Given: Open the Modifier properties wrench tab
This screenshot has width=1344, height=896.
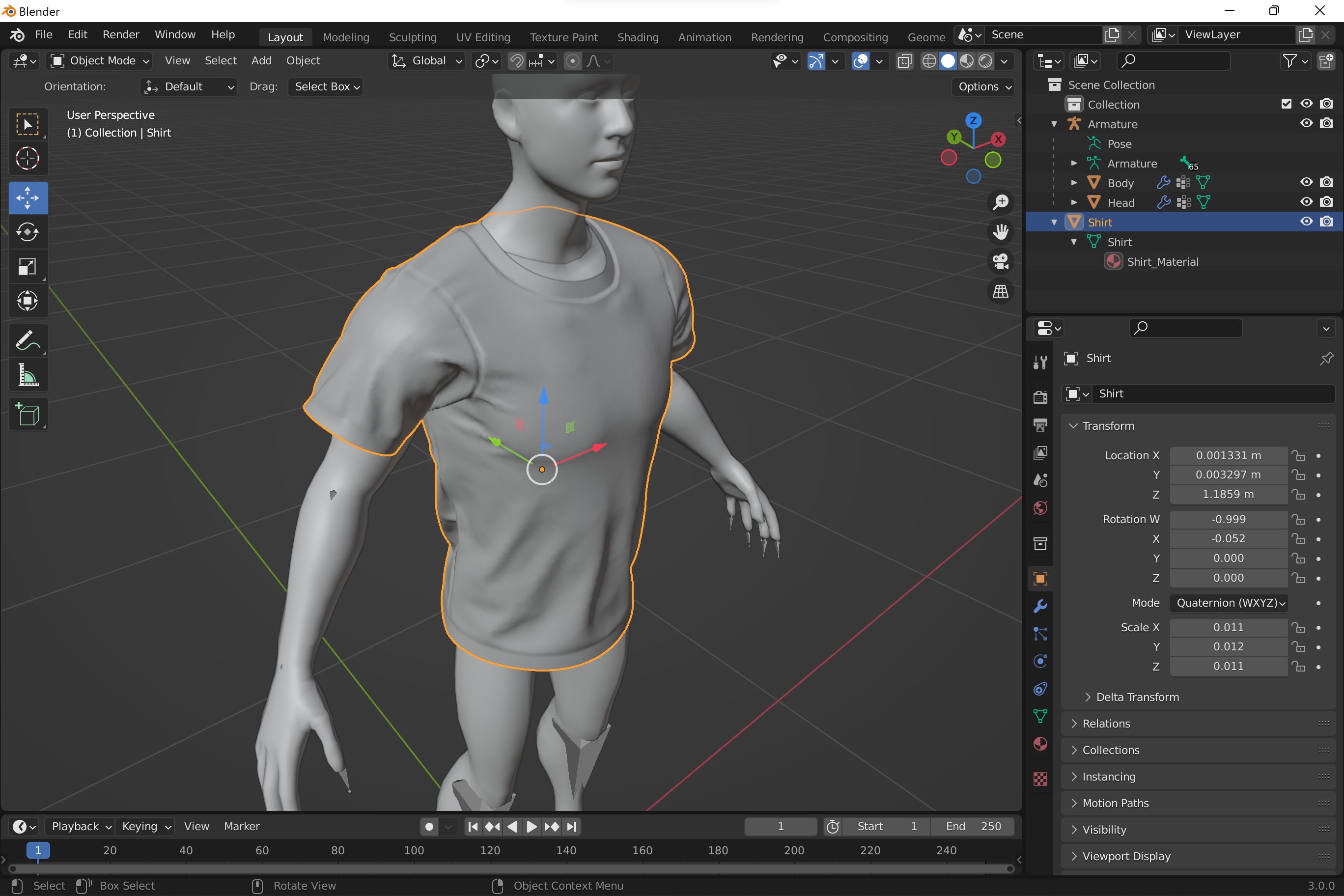Looking at the screenshot, I should pos(1040,606).
